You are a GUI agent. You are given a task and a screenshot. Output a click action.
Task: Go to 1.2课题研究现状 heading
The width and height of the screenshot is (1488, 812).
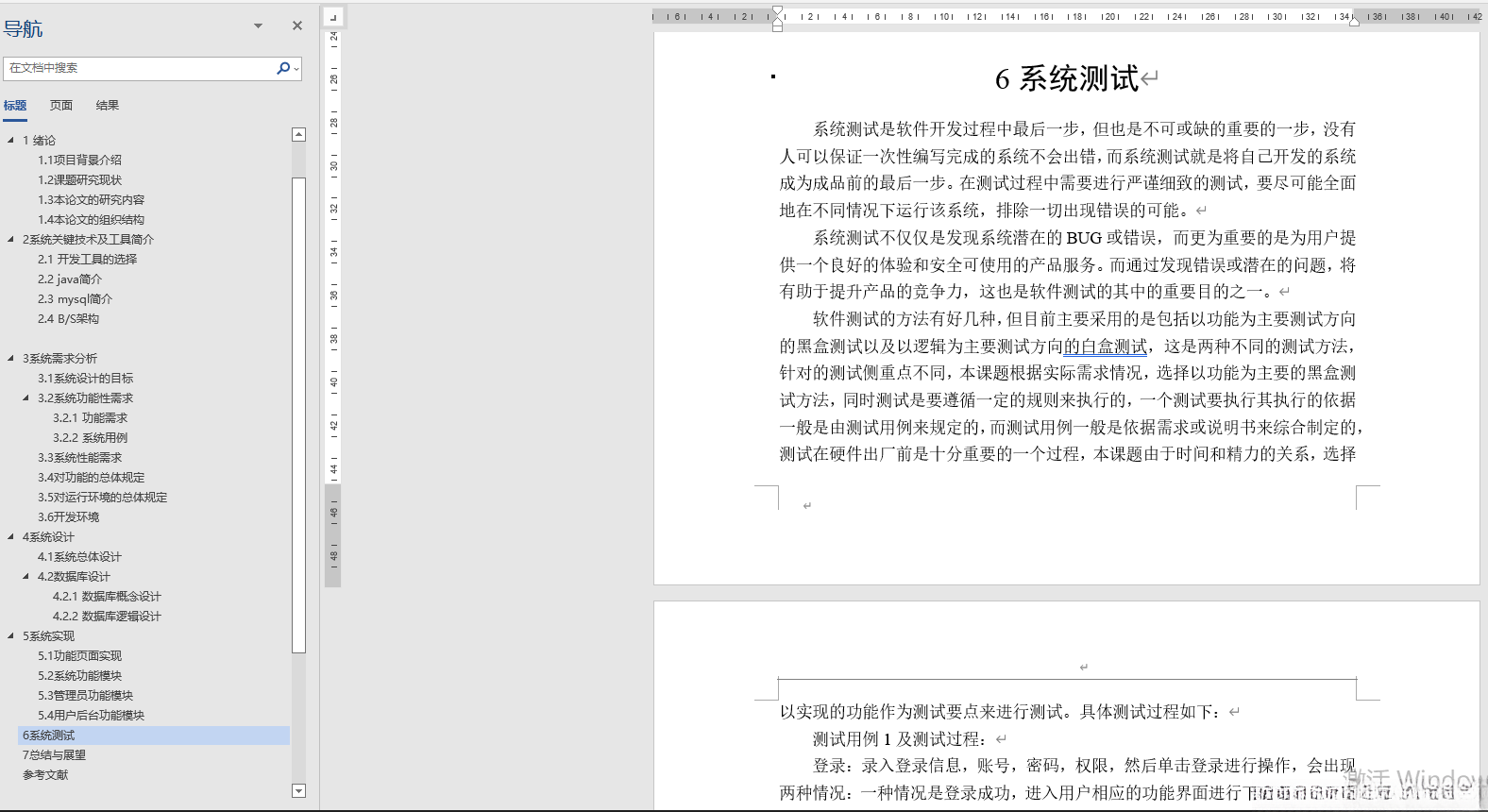79,180
